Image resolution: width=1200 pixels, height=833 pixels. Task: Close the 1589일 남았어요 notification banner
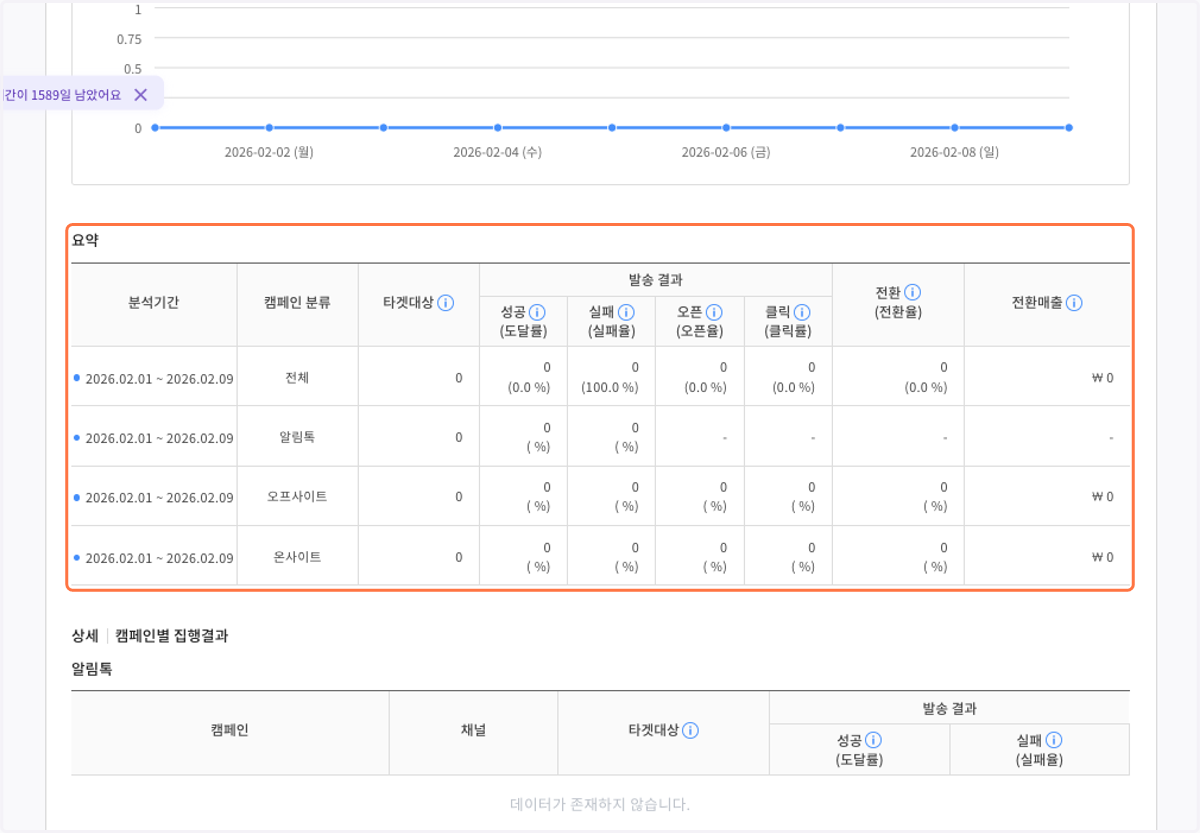coord(141,95)
